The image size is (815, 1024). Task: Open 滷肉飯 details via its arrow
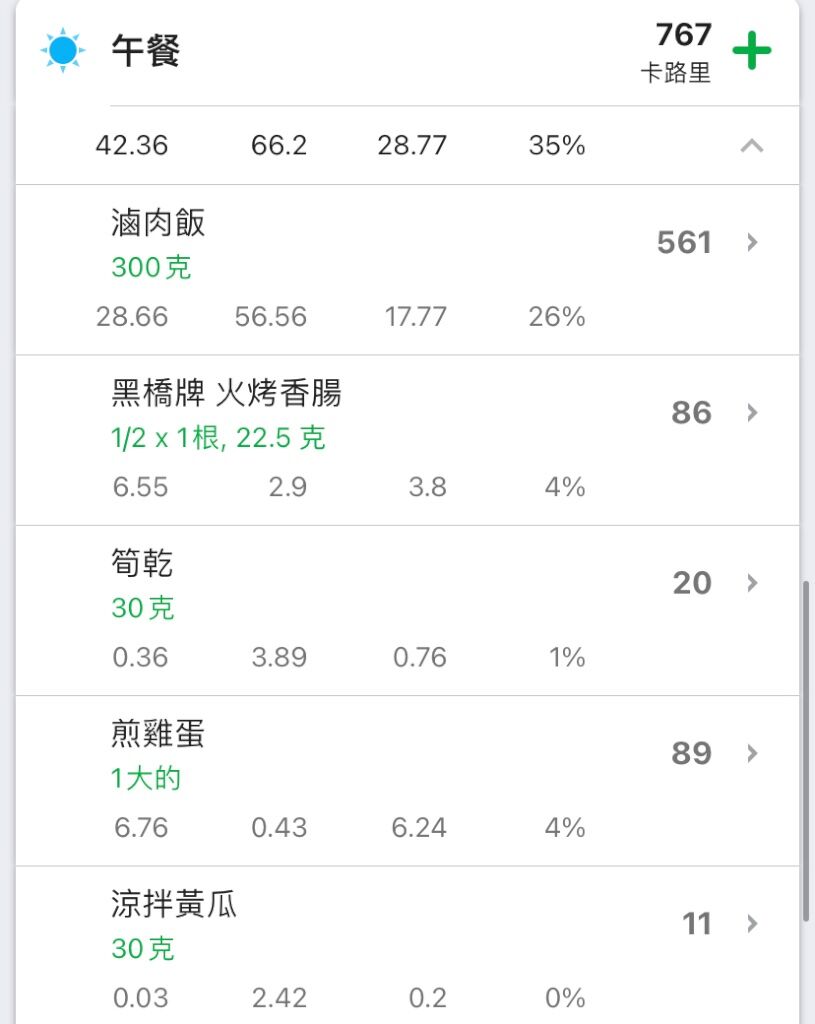(x=752, y=242)
